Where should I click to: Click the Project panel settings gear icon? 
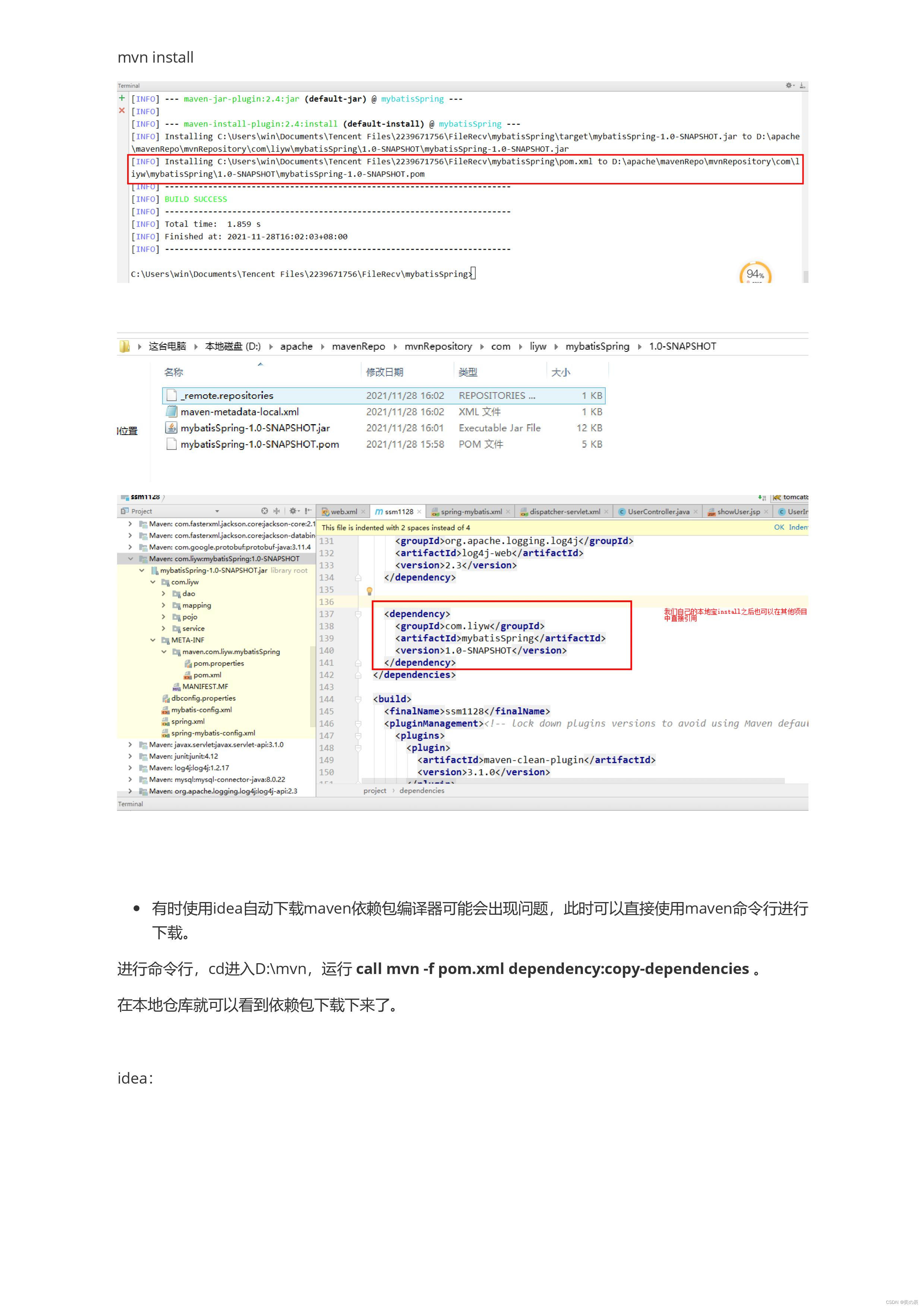[293, 511]
